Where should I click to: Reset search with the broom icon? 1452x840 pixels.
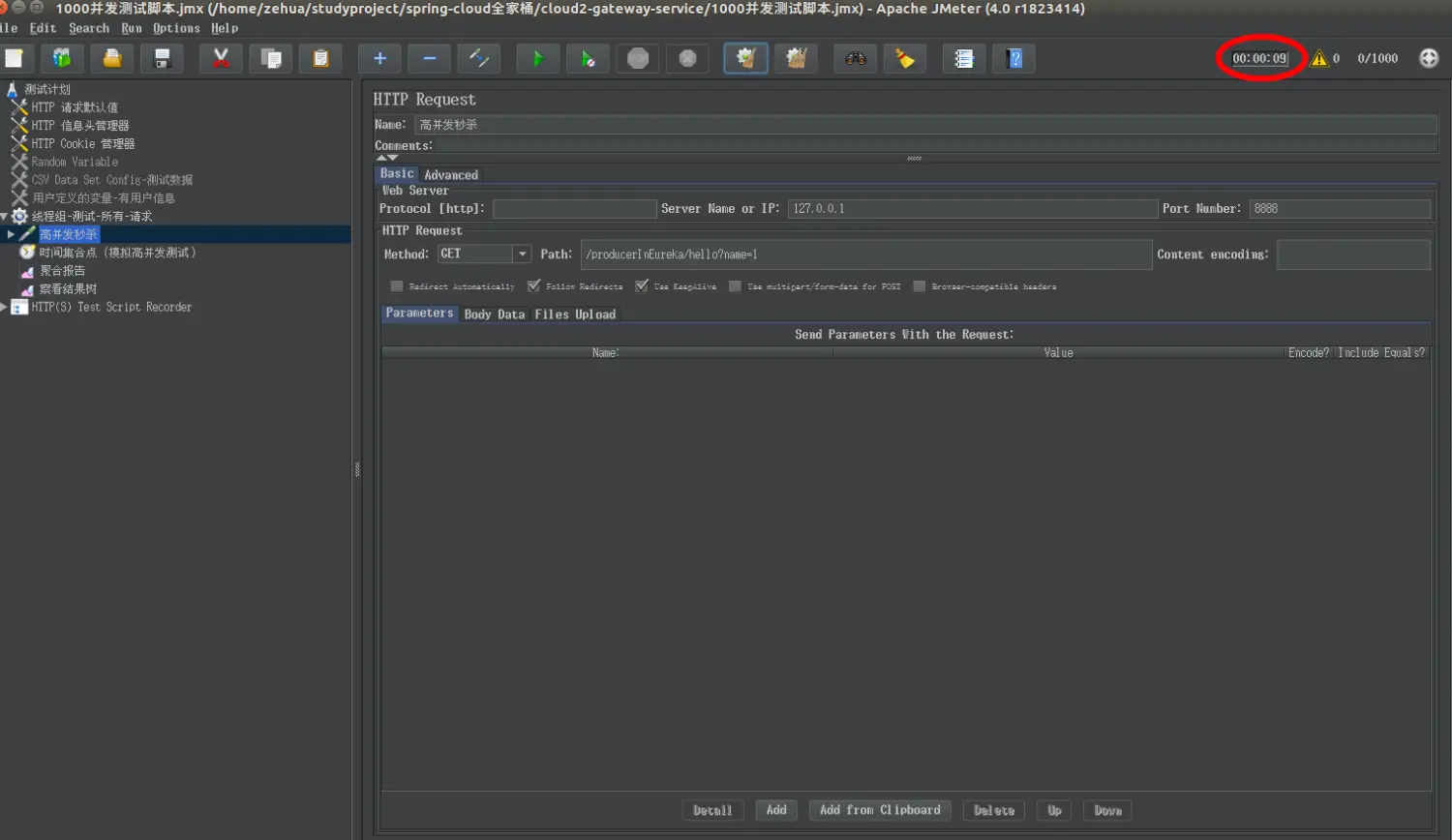(x=905, y=58)
